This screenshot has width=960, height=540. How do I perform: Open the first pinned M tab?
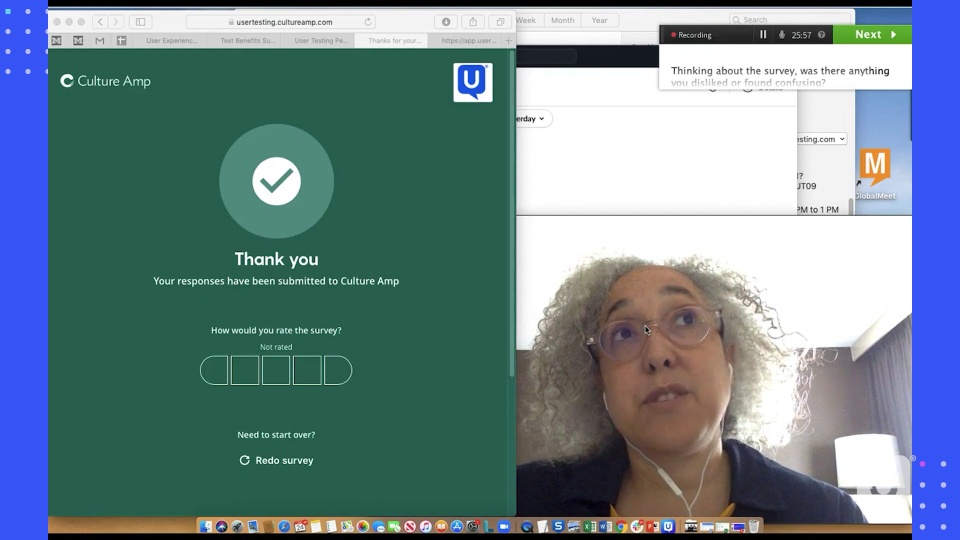tap(56, 40)
